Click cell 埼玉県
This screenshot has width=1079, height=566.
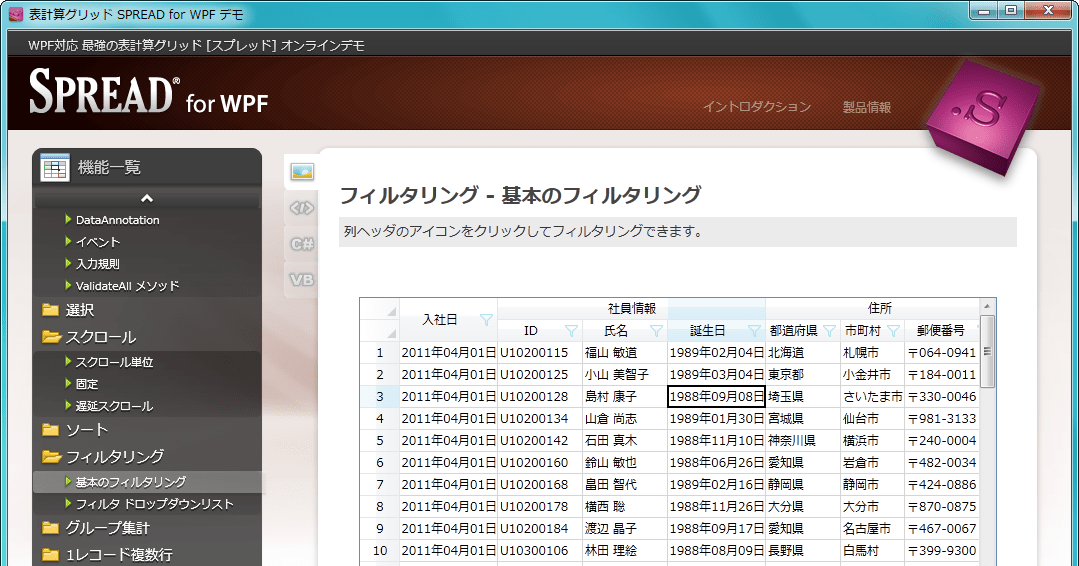(x=803, y=397)
